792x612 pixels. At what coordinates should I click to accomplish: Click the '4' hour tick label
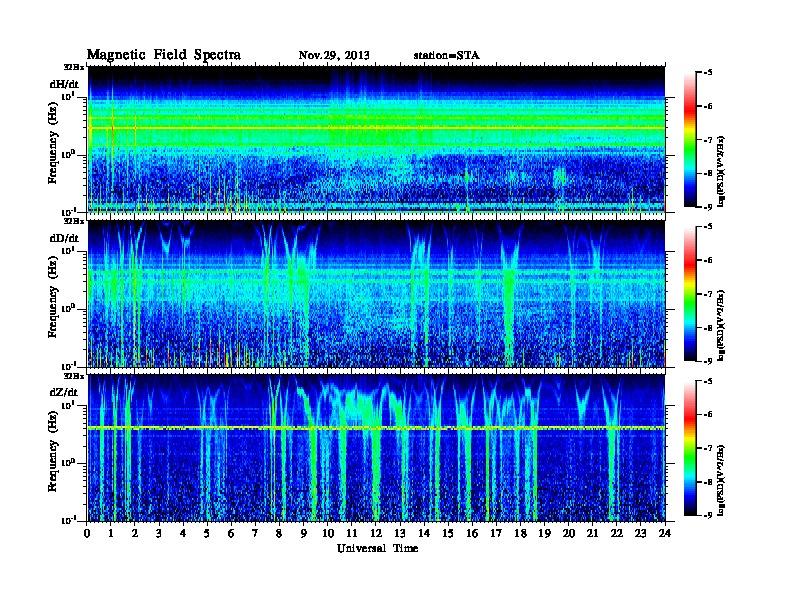[183, 533]
